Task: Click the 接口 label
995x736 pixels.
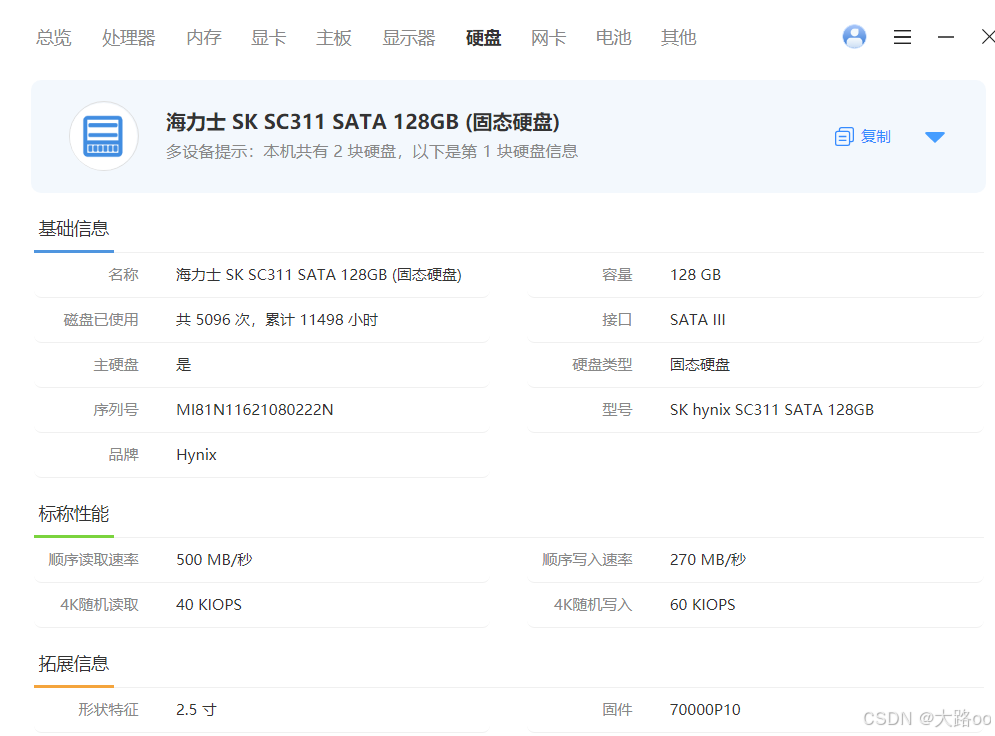Action: pos(617,320)
